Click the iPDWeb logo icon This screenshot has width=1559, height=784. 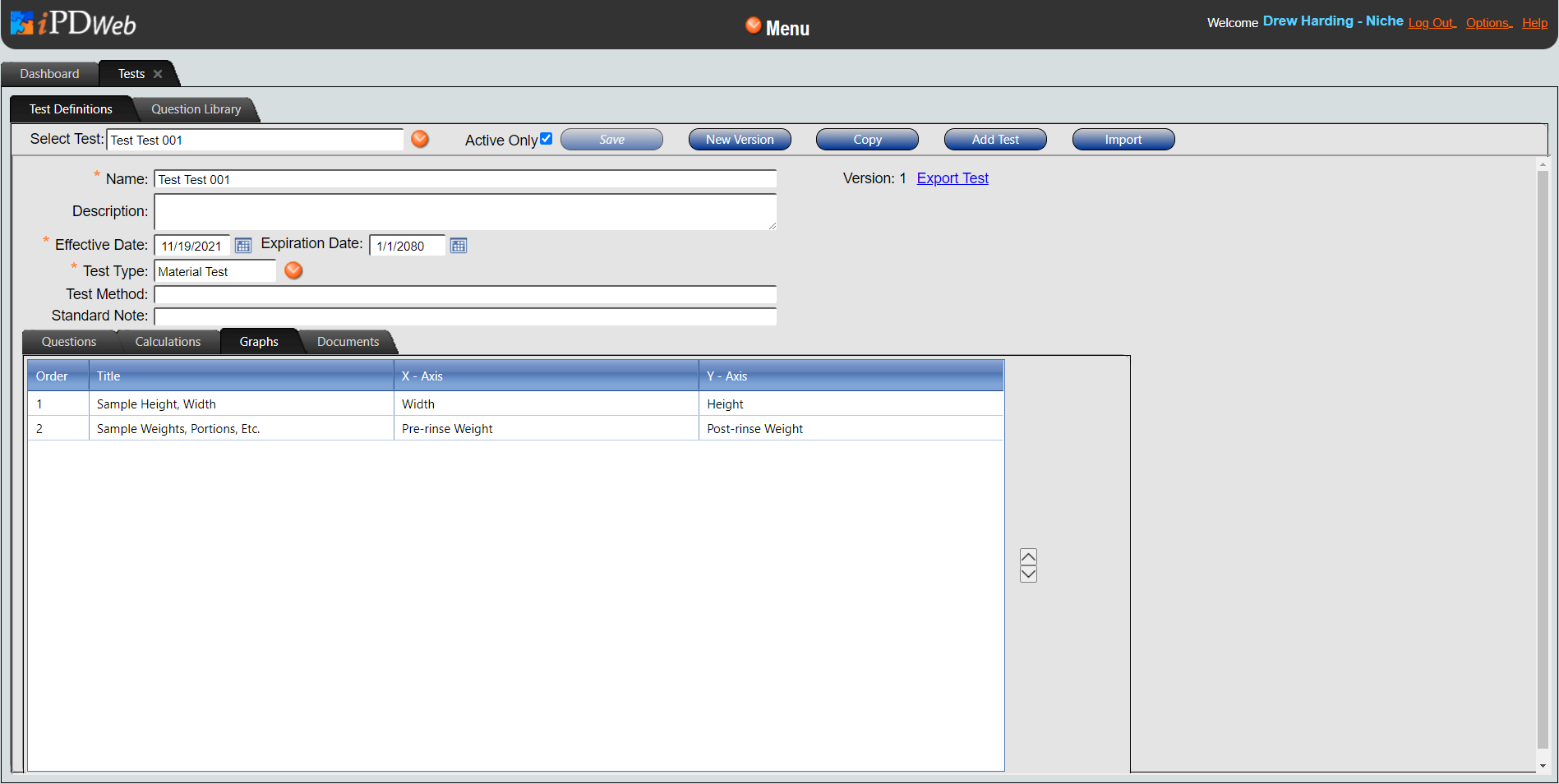[22, 23]
